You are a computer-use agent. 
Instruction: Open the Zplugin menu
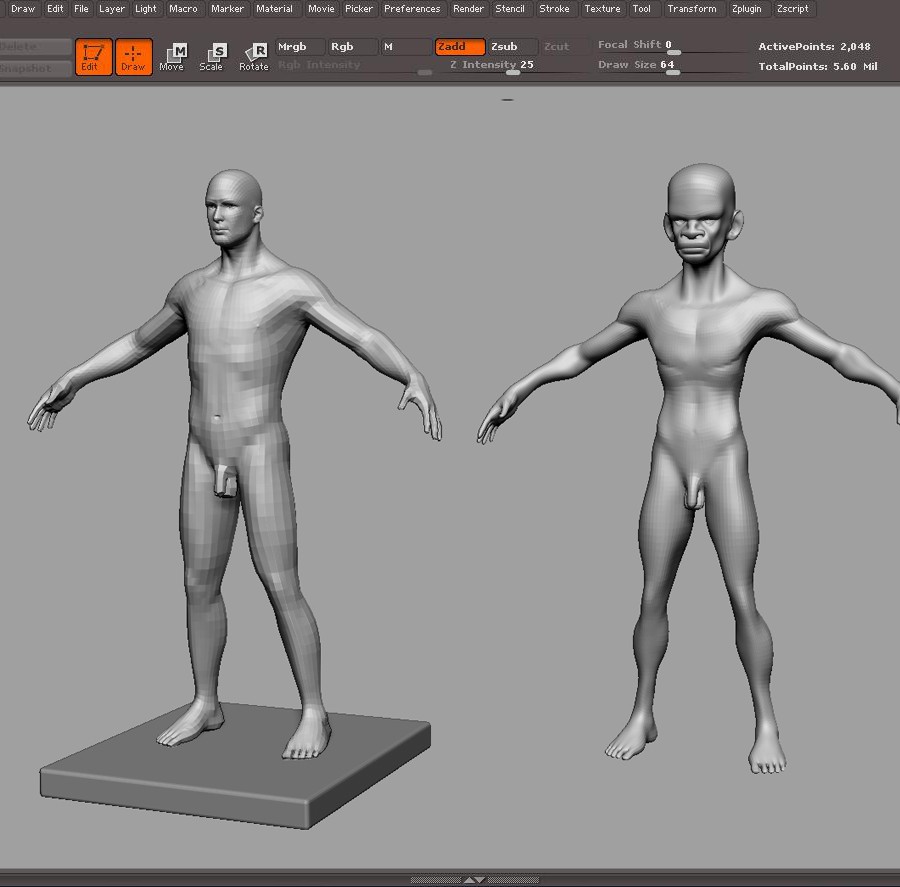tap(745, 9)
